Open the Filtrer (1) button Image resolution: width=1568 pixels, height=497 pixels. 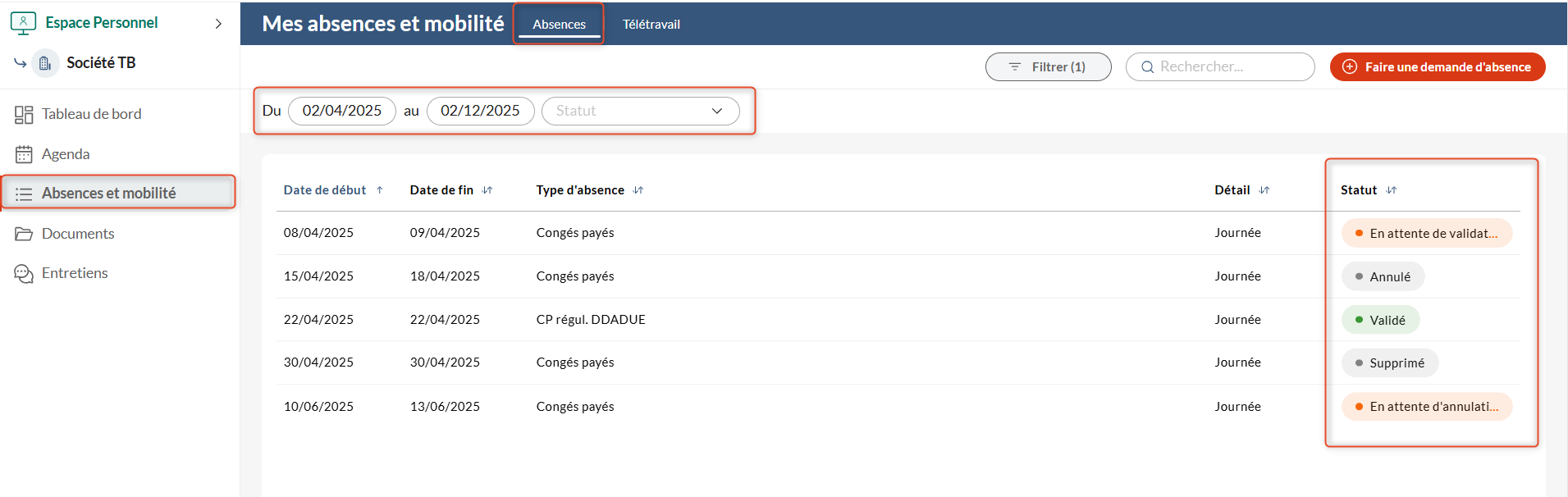click(x=1049, y=67)
